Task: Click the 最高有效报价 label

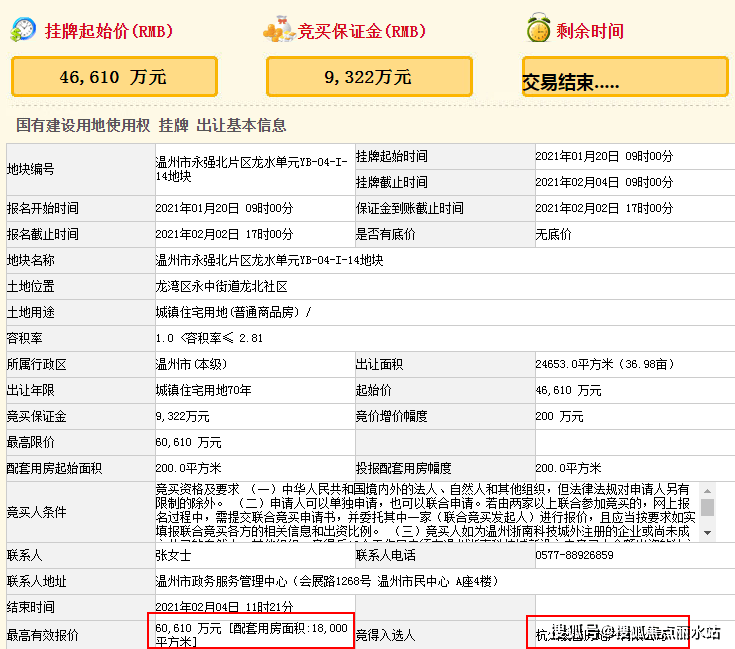Action: (43, 636)
